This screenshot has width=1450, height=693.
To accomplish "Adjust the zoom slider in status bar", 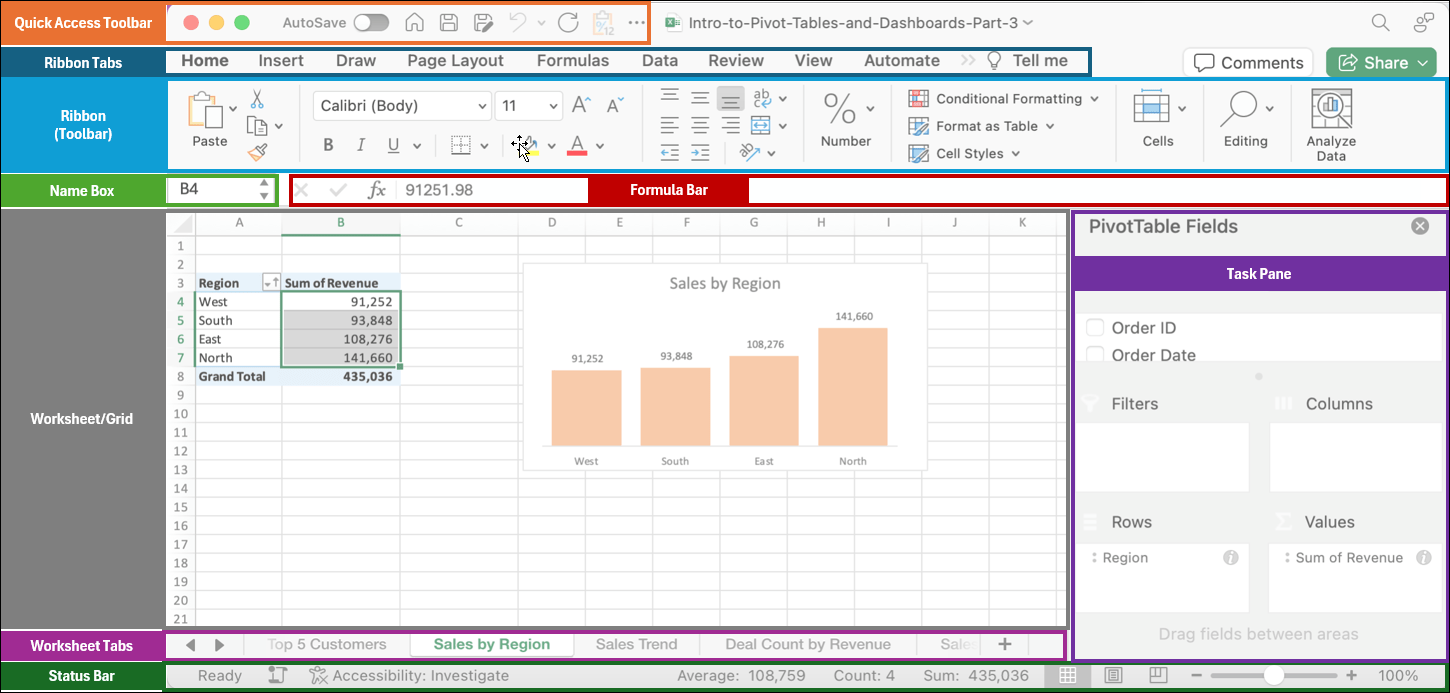I will (x=1273, y=676).
